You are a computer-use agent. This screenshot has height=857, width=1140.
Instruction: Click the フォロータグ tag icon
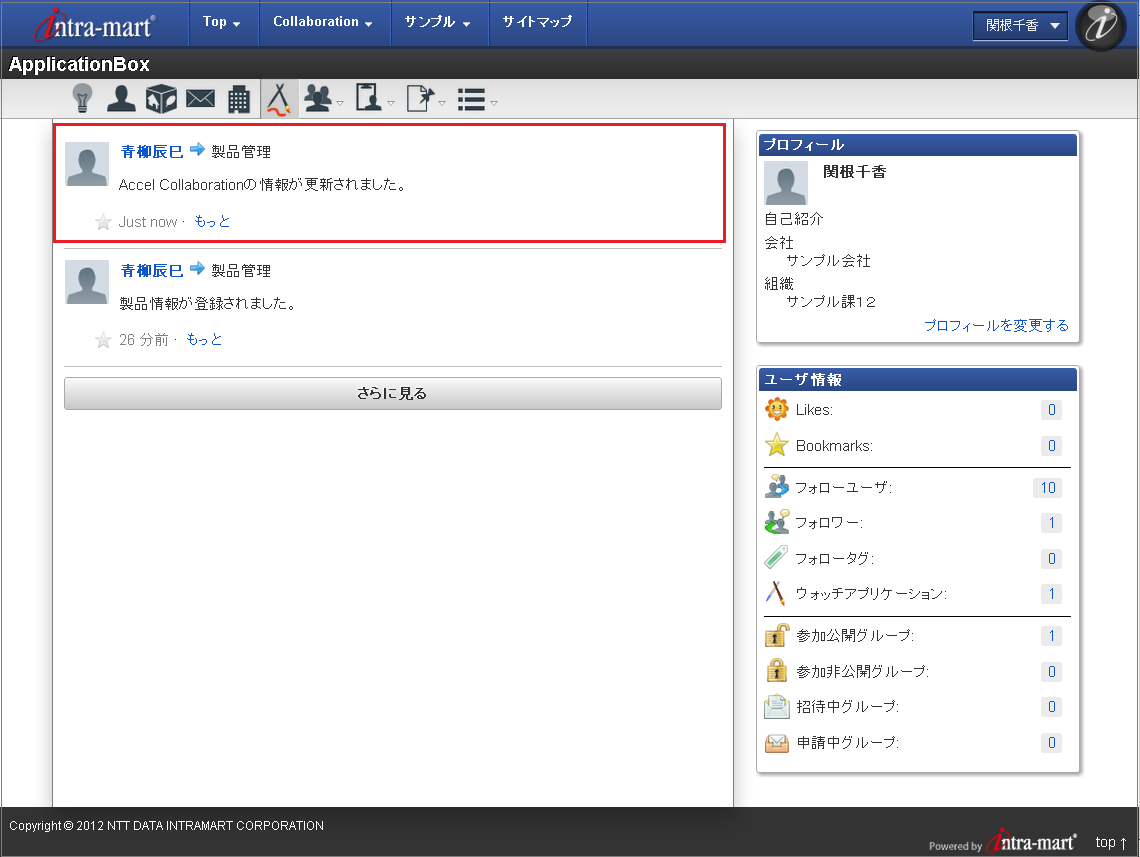click(x=776, y=558)
